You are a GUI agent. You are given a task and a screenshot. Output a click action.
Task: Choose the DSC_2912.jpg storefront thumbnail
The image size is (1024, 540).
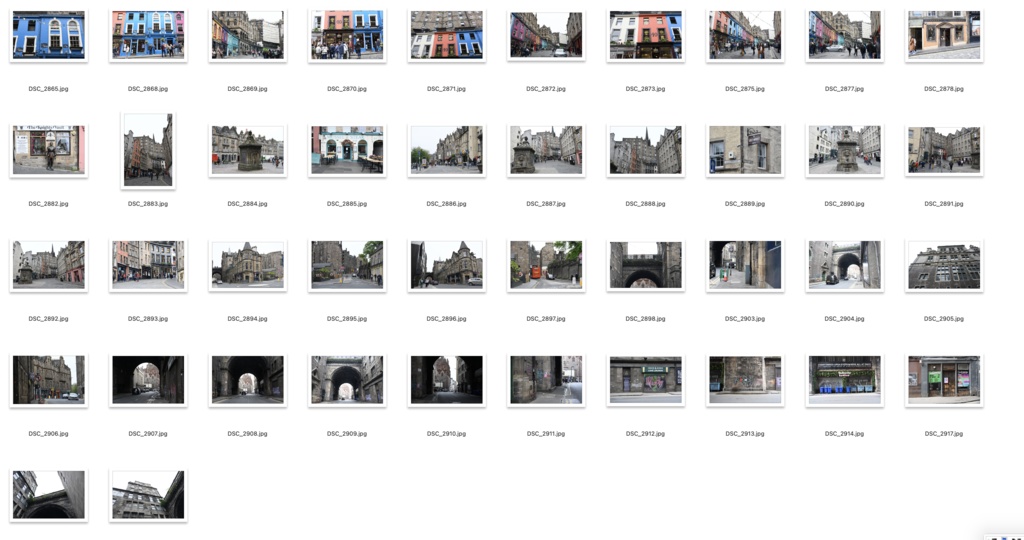pyautogui.click(x=645, y=380)
